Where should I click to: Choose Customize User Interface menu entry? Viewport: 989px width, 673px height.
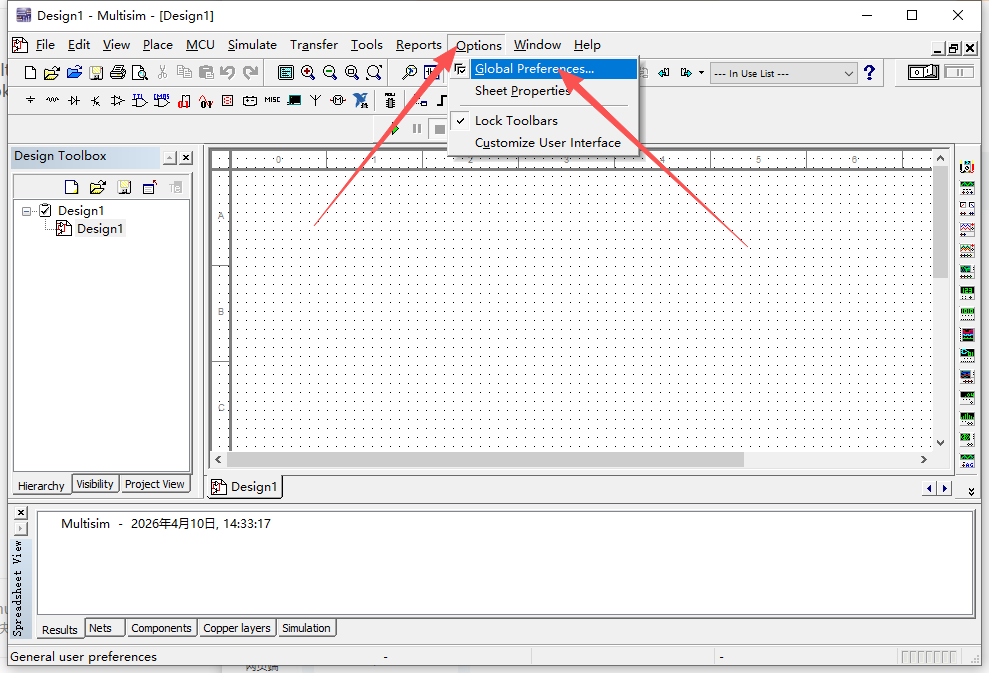click(x=547, y=143)
